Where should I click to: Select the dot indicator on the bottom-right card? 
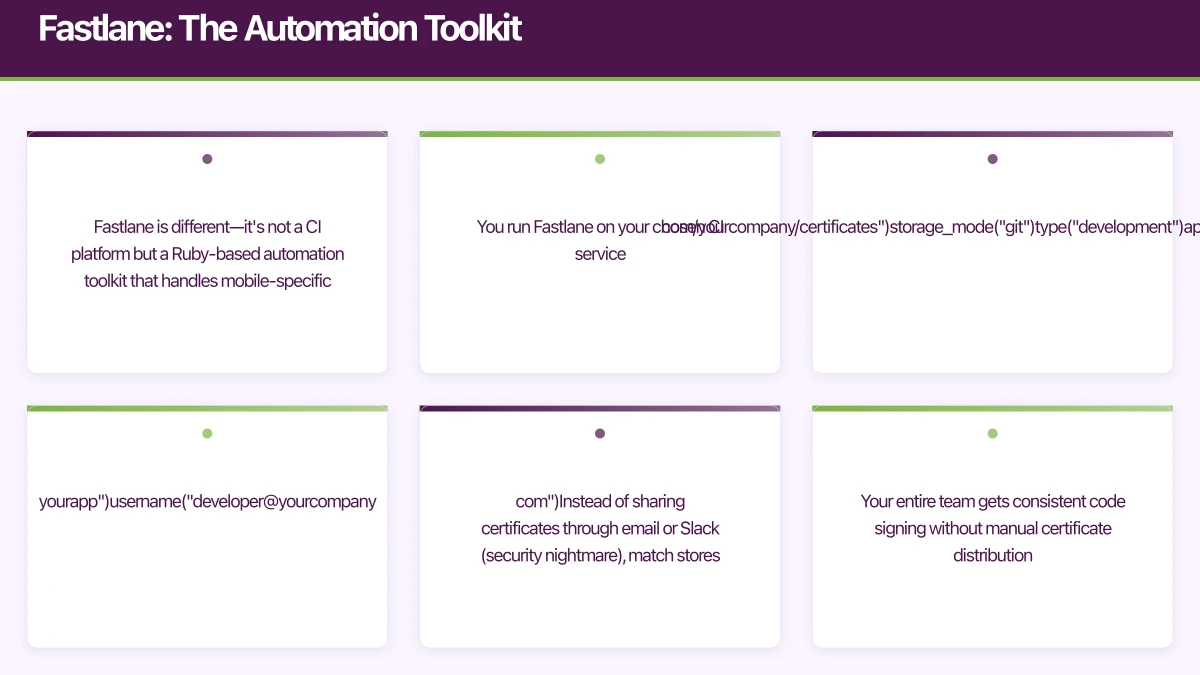tap(992, 433)
